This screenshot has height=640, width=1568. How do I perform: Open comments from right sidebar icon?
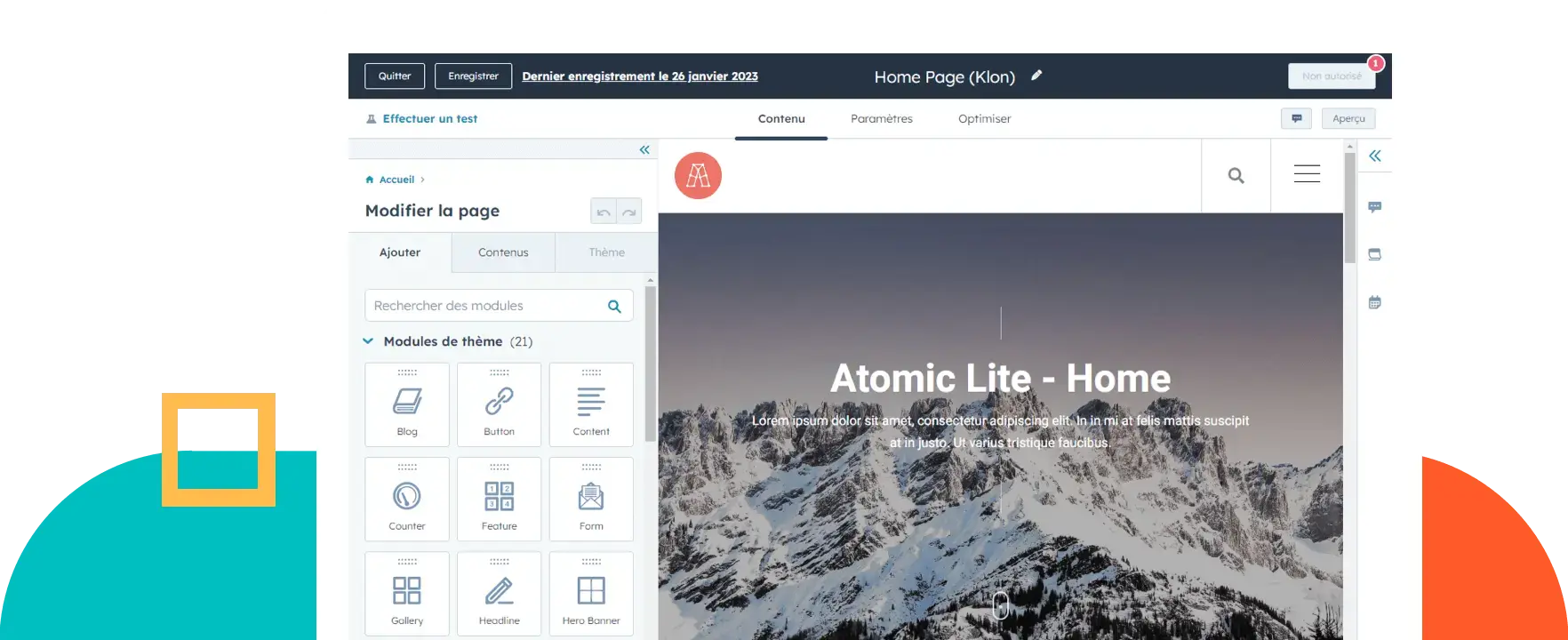click(x=1374, y=207)
